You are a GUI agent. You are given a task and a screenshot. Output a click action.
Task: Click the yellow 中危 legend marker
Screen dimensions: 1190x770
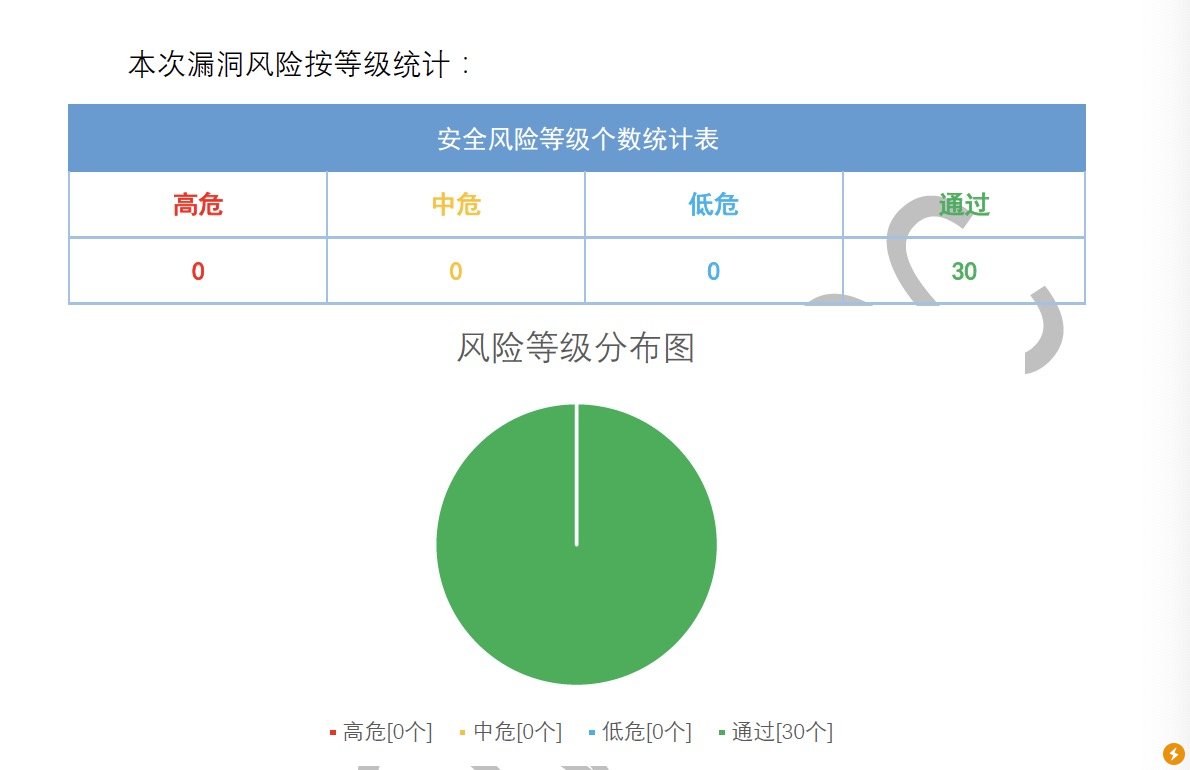(462, 733)
